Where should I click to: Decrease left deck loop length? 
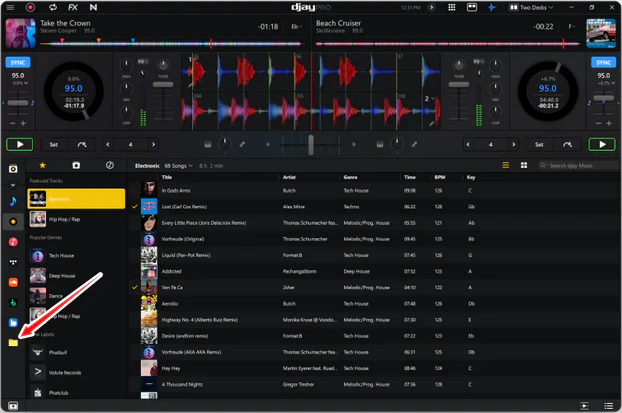click(108, 144)
